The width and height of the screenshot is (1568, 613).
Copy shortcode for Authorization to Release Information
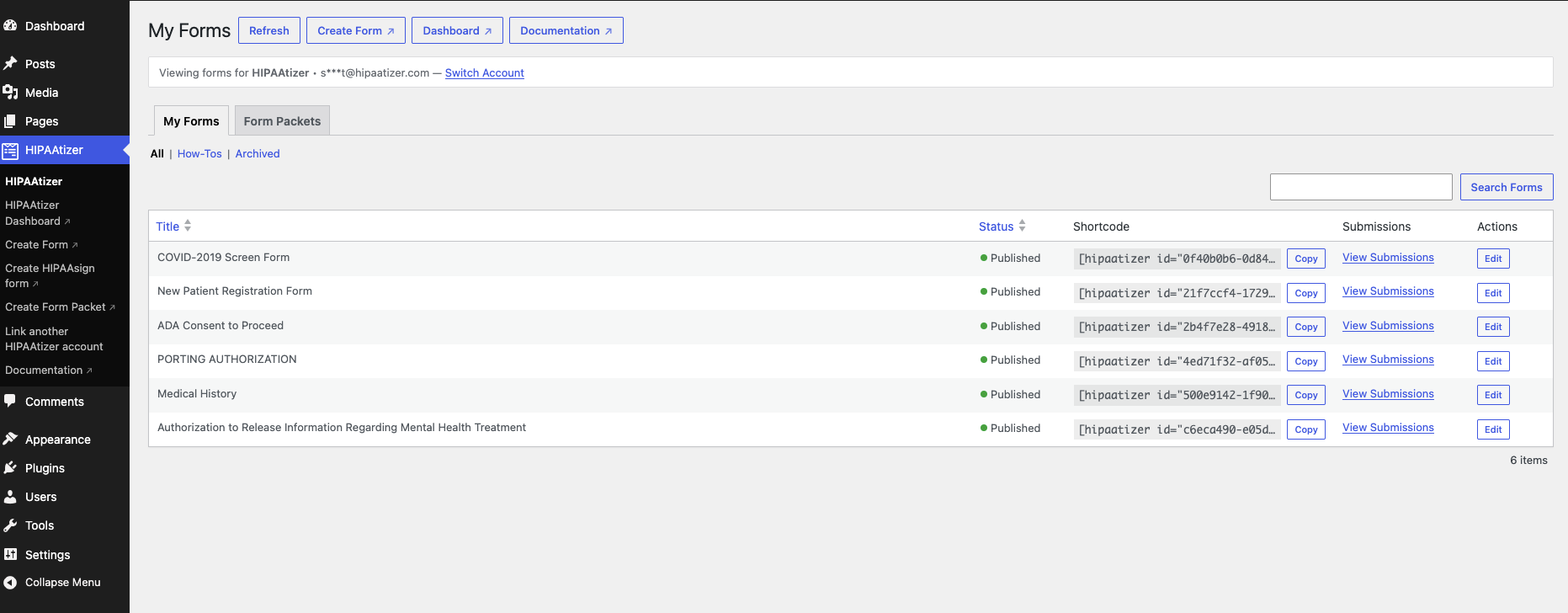[x=1306, y=429]
